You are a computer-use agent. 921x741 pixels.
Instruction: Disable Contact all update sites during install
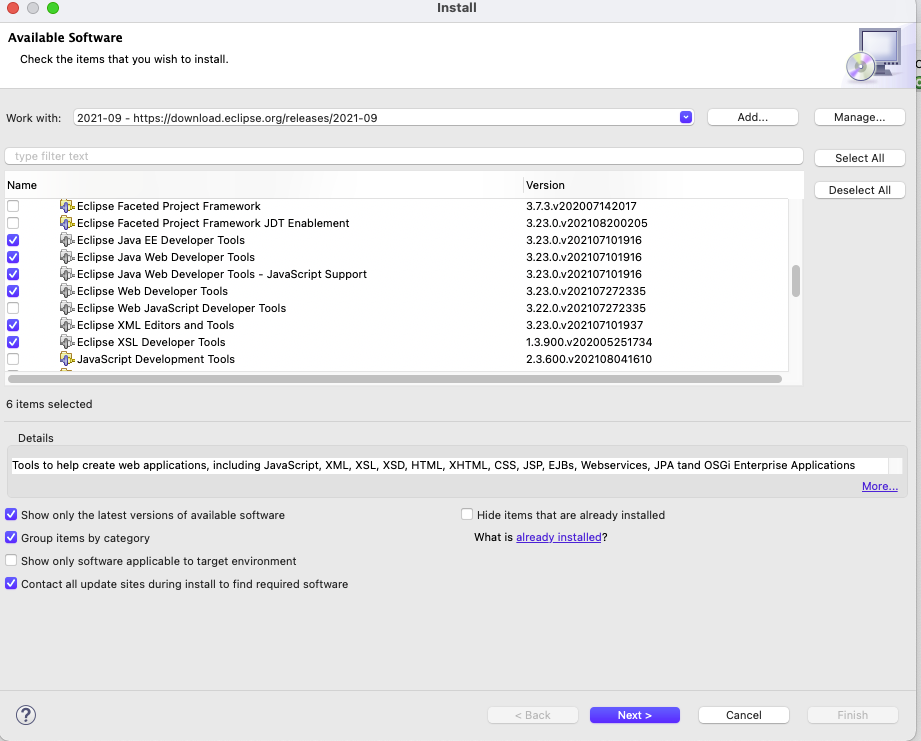pyautogui.click(x=11, y=584)
